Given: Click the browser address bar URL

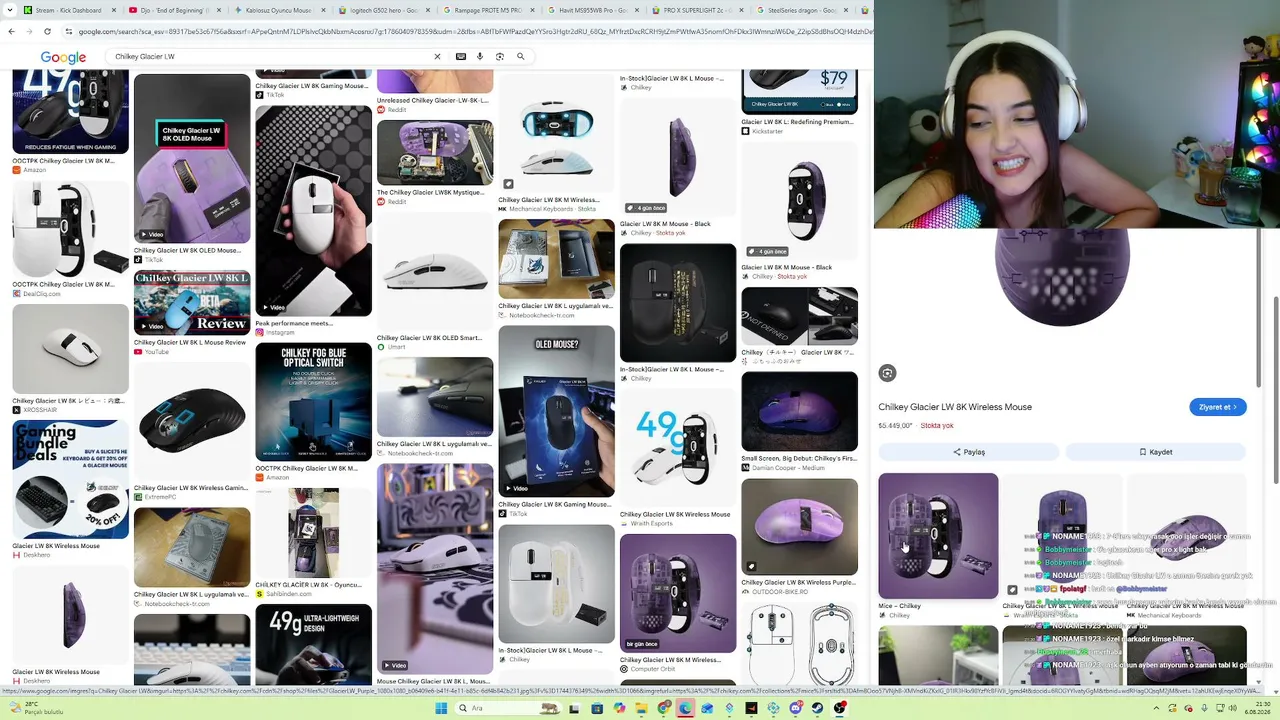Looking at the screenshot, I should tap(470, 31).
